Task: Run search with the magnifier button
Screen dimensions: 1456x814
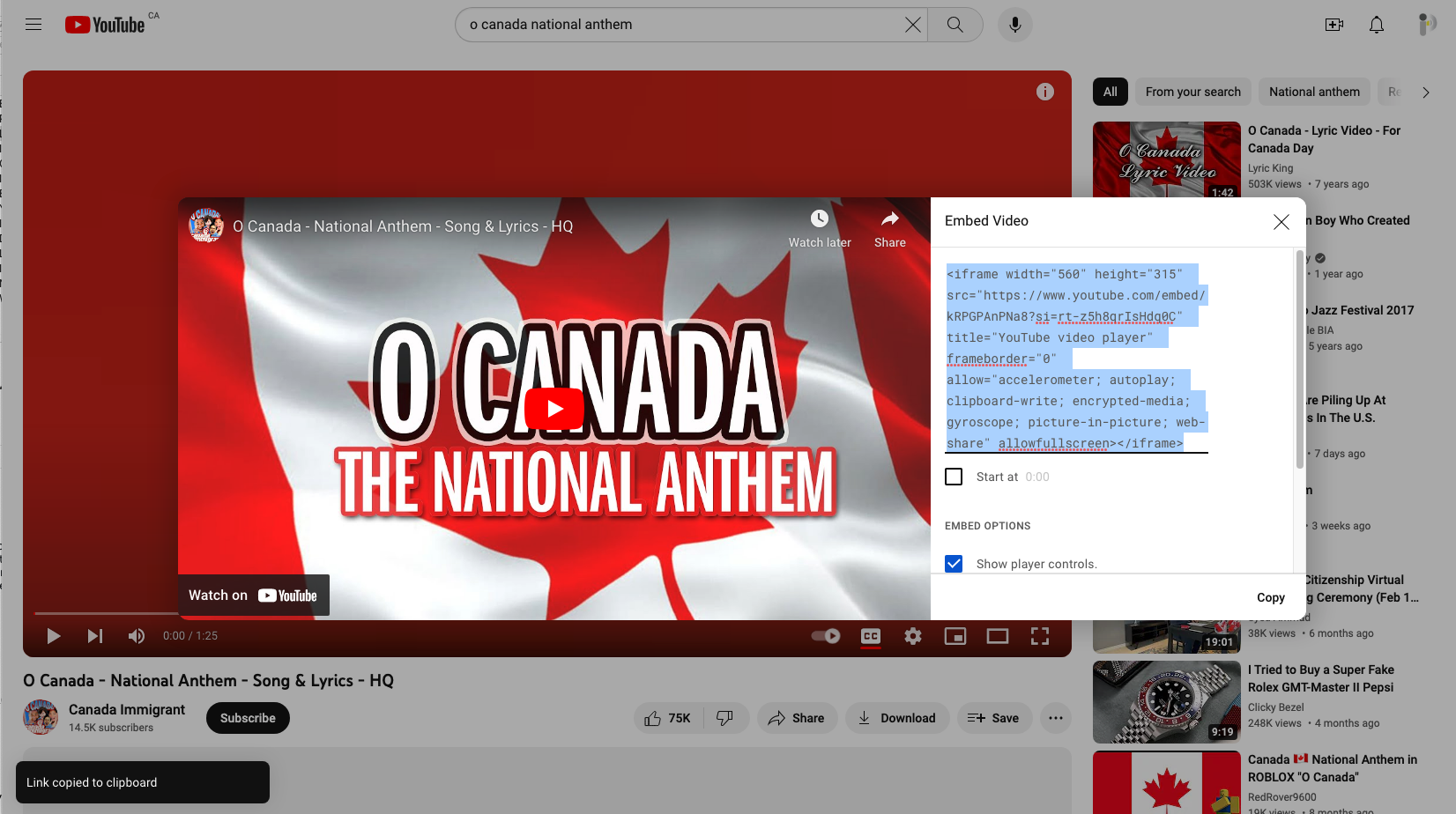Action: click(955, 25)
